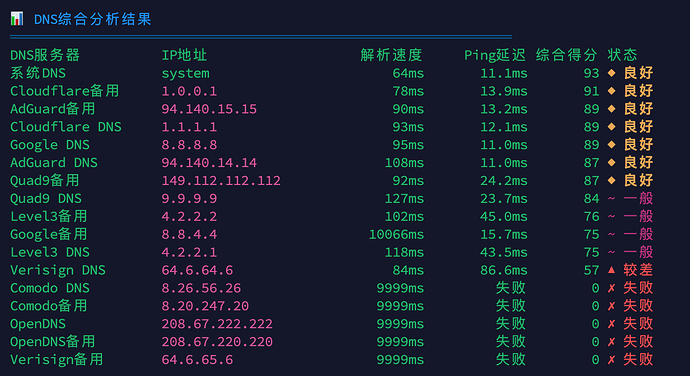Click the diamond status icon in 系统DNS row

click(x=611, y=73)
